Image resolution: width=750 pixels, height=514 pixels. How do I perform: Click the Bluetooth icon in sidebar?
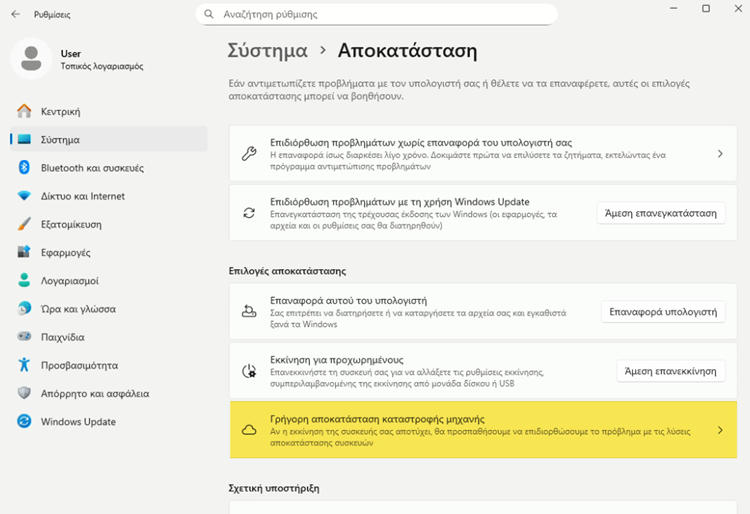point(24,167)
